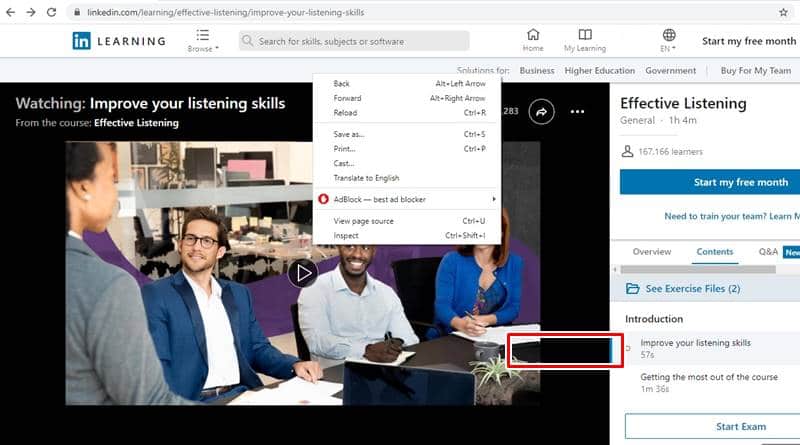Image resolution: width=800 pixels, height=445 pixels.
Task: Click the Effective Listening course link under title
Action: click(x=136, y=122)
